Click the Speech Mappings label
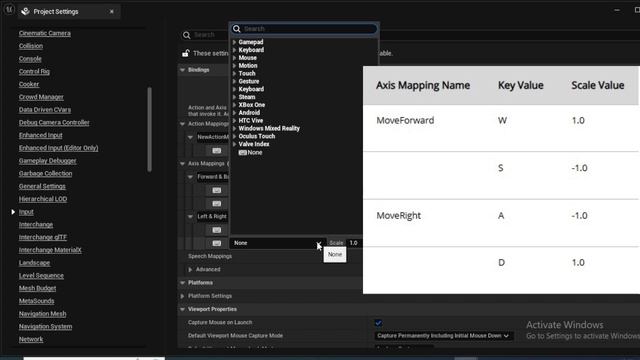The image size is (640, 360). (x=210, y=256)
